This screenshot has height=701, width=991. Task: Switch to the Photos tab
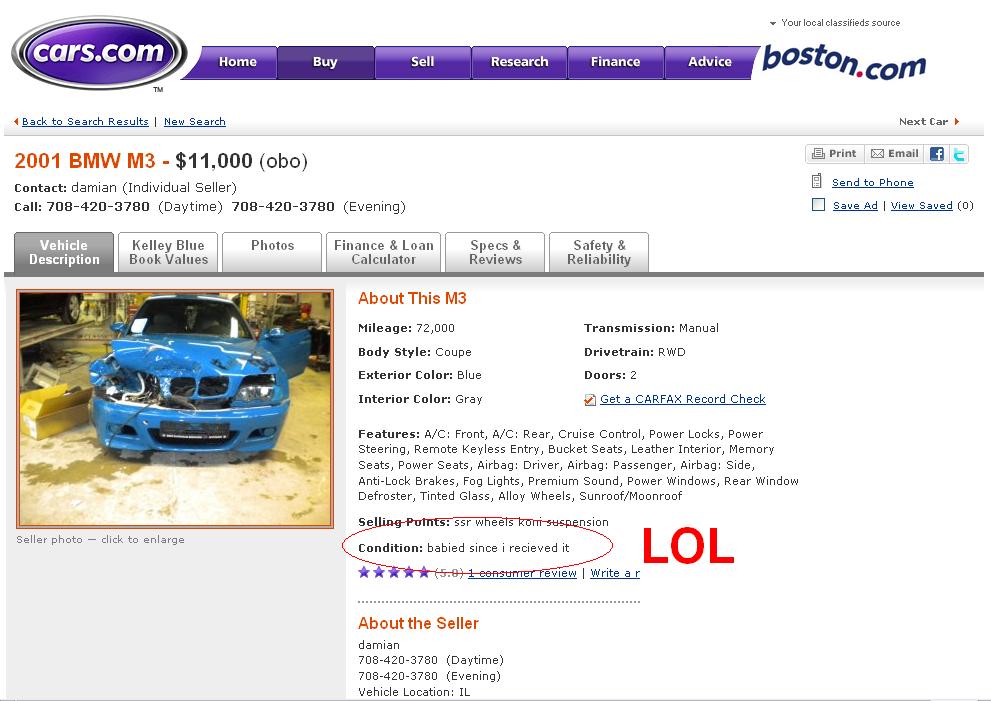point(272,252)
